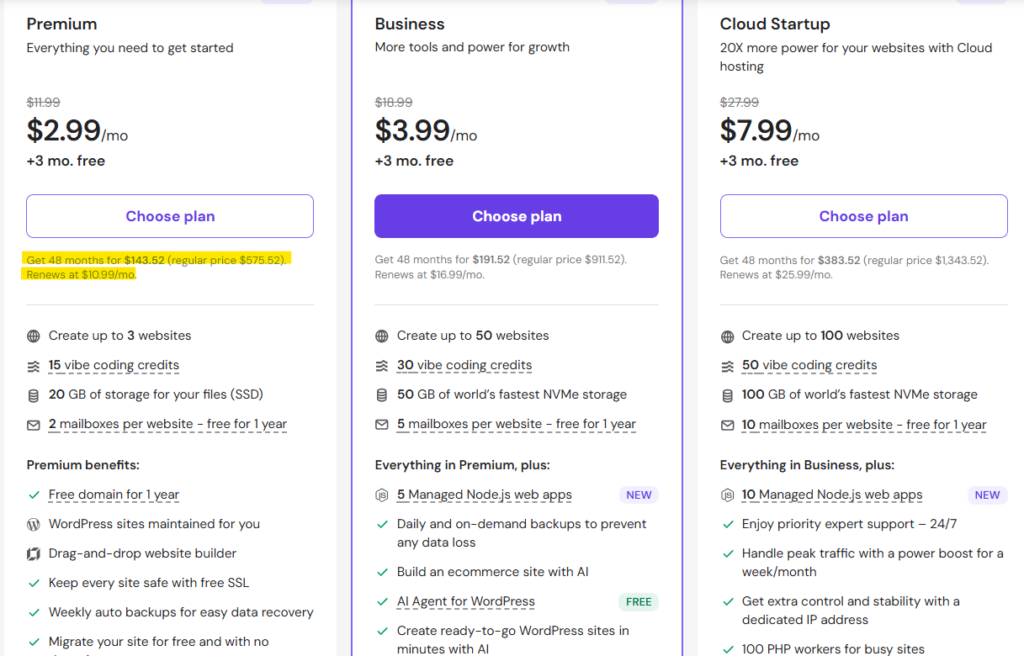Choose the Cloud Startup plan
Image resolution: width=1024 pixels, height=656 pixels.
863,215
